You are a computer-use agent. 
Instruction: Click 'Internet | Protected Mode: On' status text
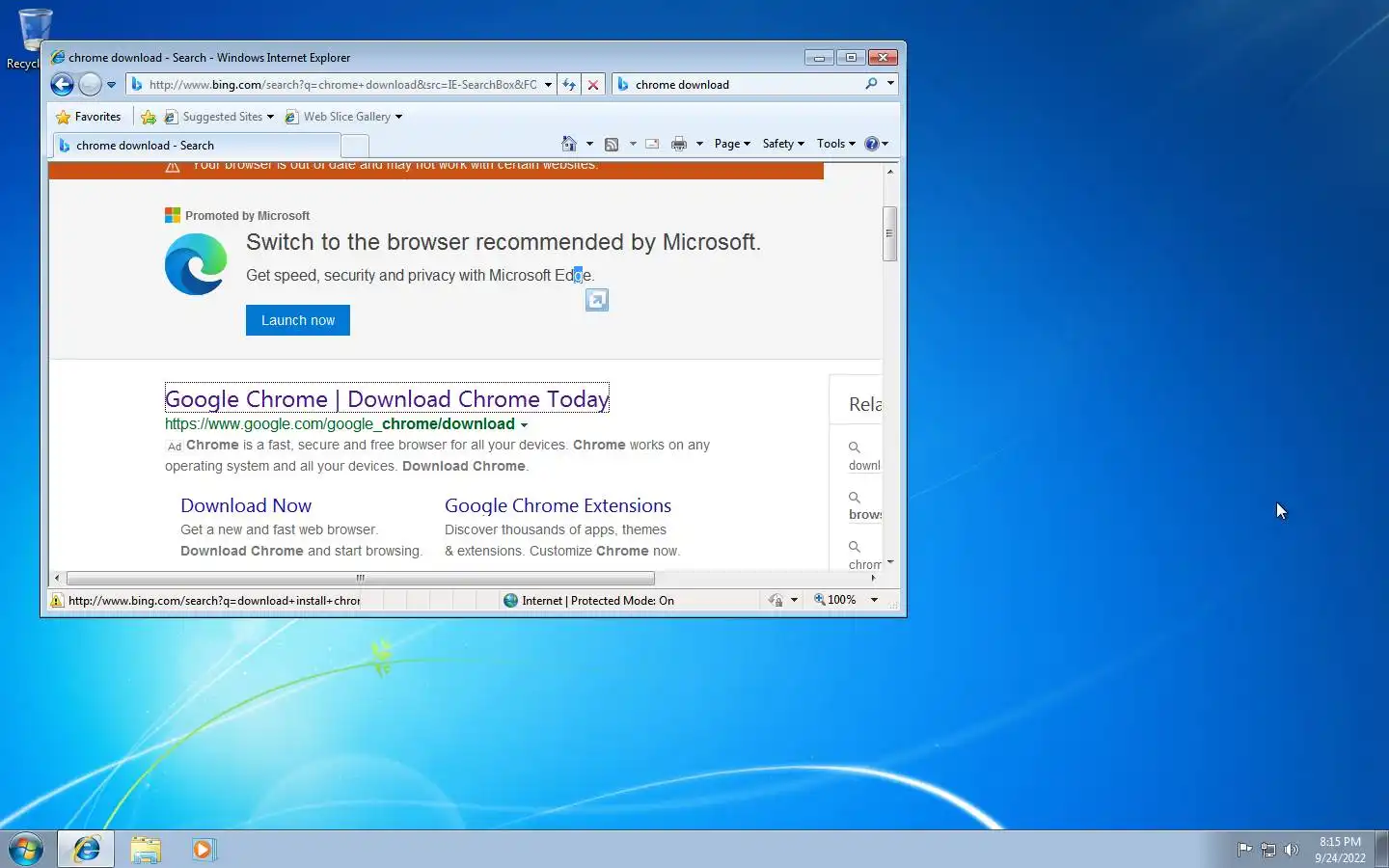(x=597, y=600)
